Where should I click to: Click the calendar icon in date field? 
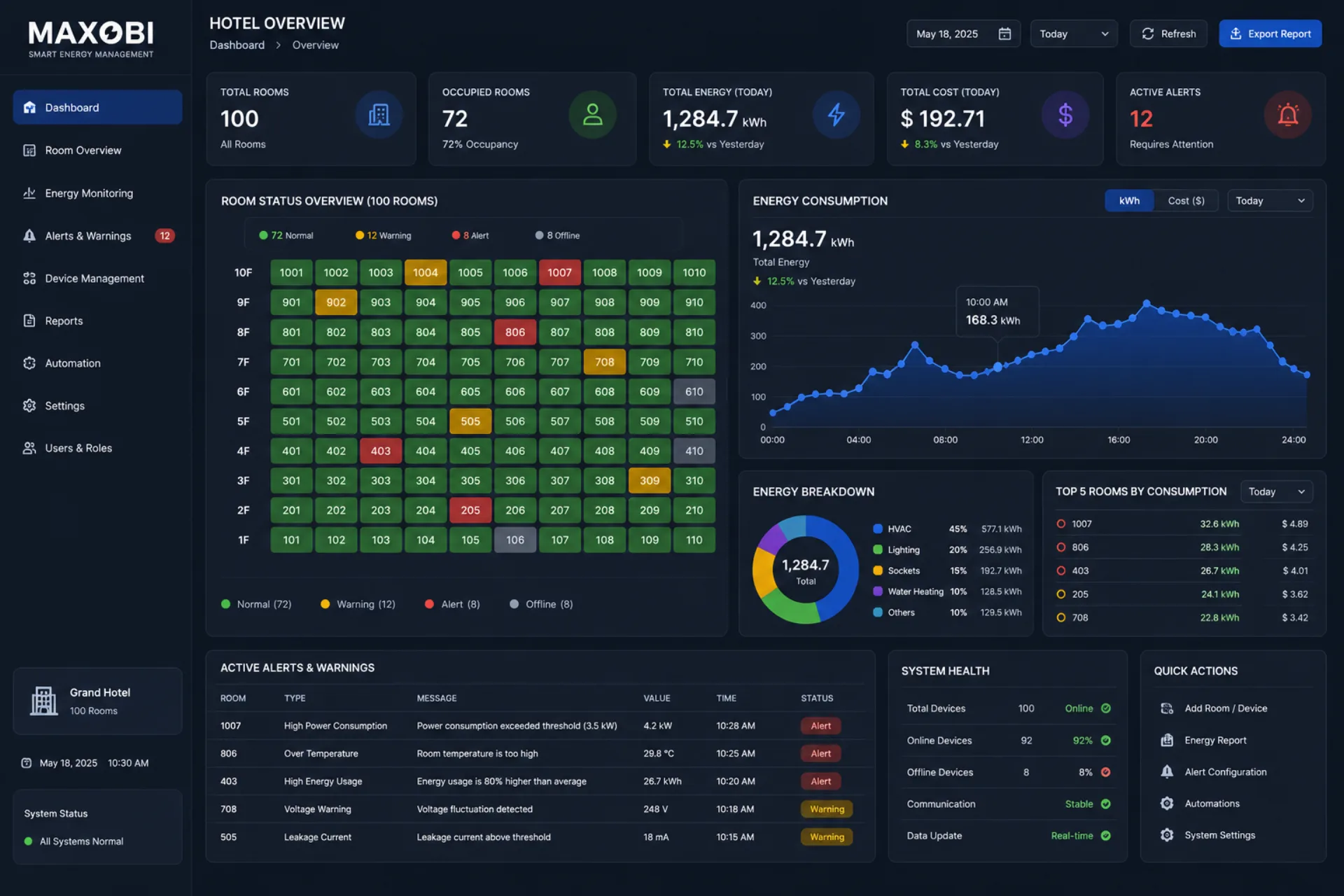(1004, 34)
